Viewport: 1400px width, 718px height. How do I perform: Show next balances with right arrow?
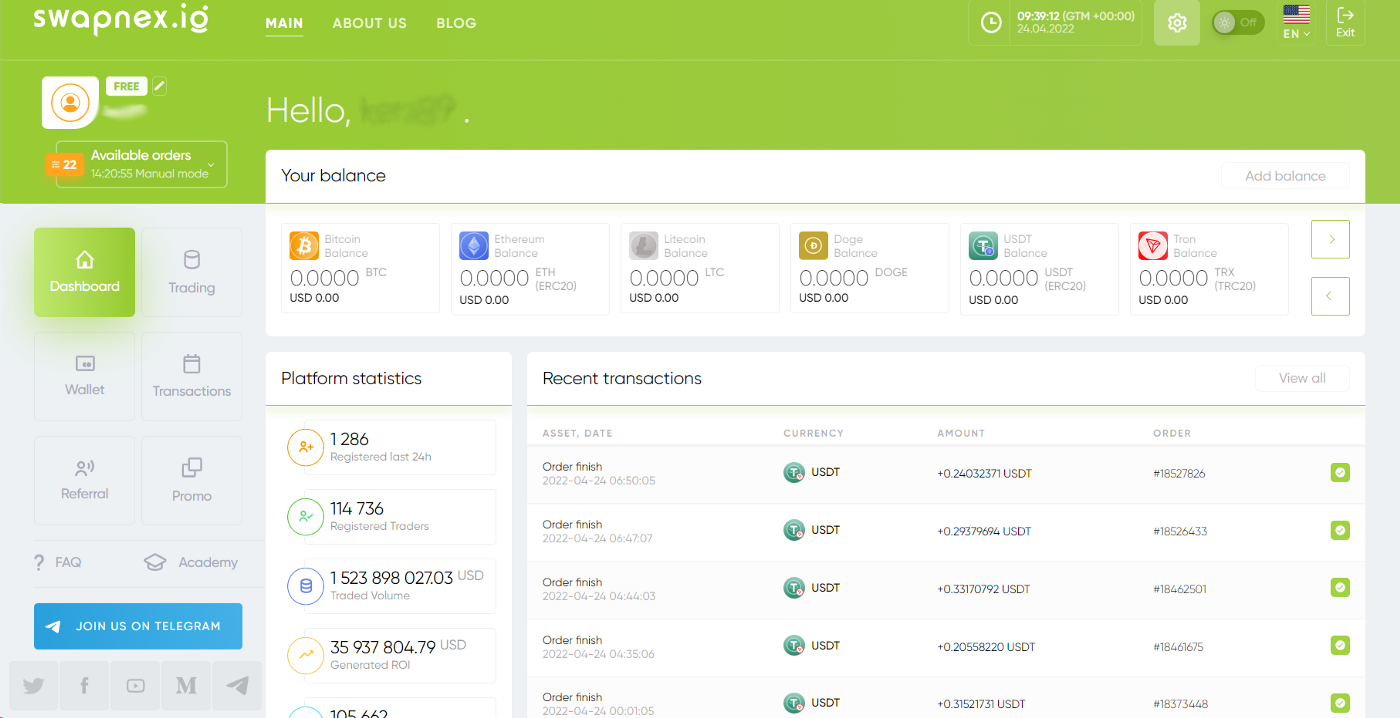1330,240
